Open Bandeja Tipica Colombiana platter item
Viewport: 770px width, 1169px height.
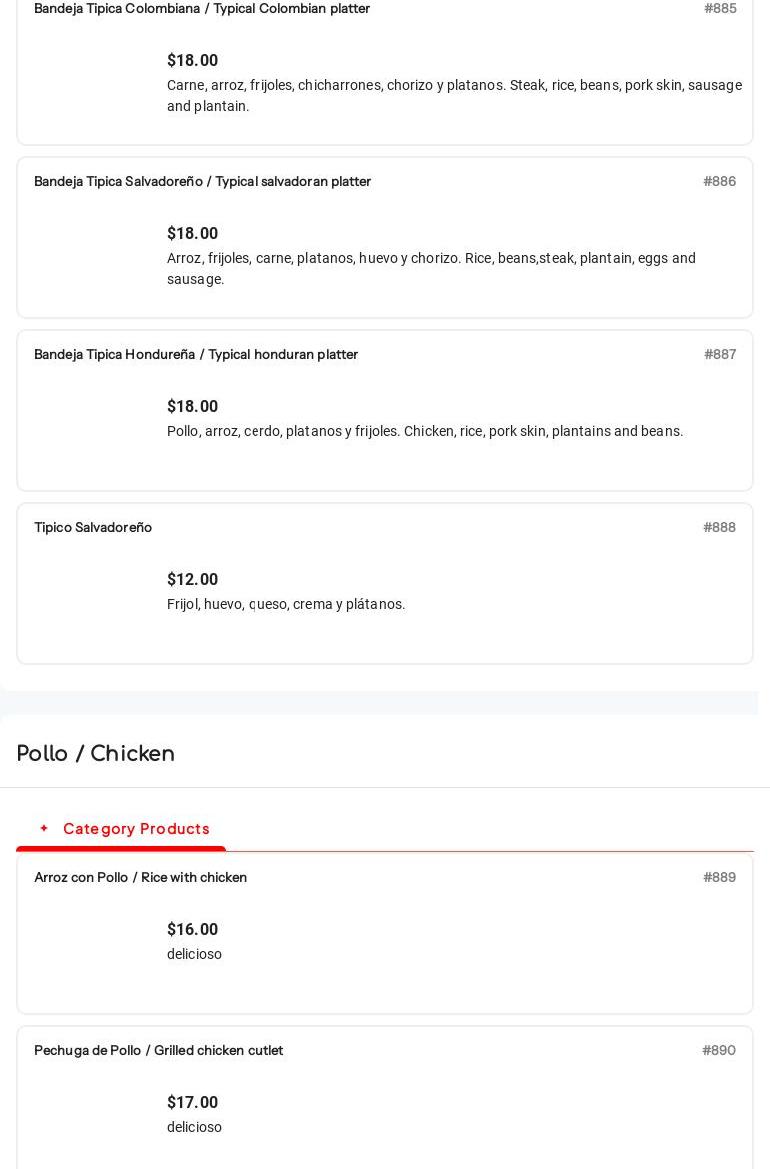point(202,8)
